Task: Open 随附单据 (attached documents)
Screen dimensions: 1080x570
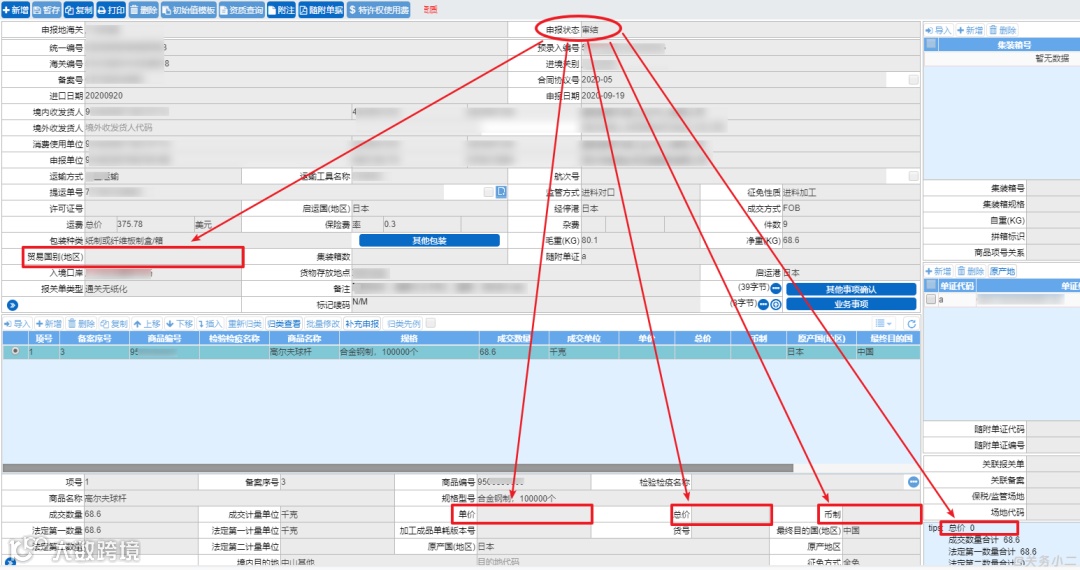Action: coord(321,10)
